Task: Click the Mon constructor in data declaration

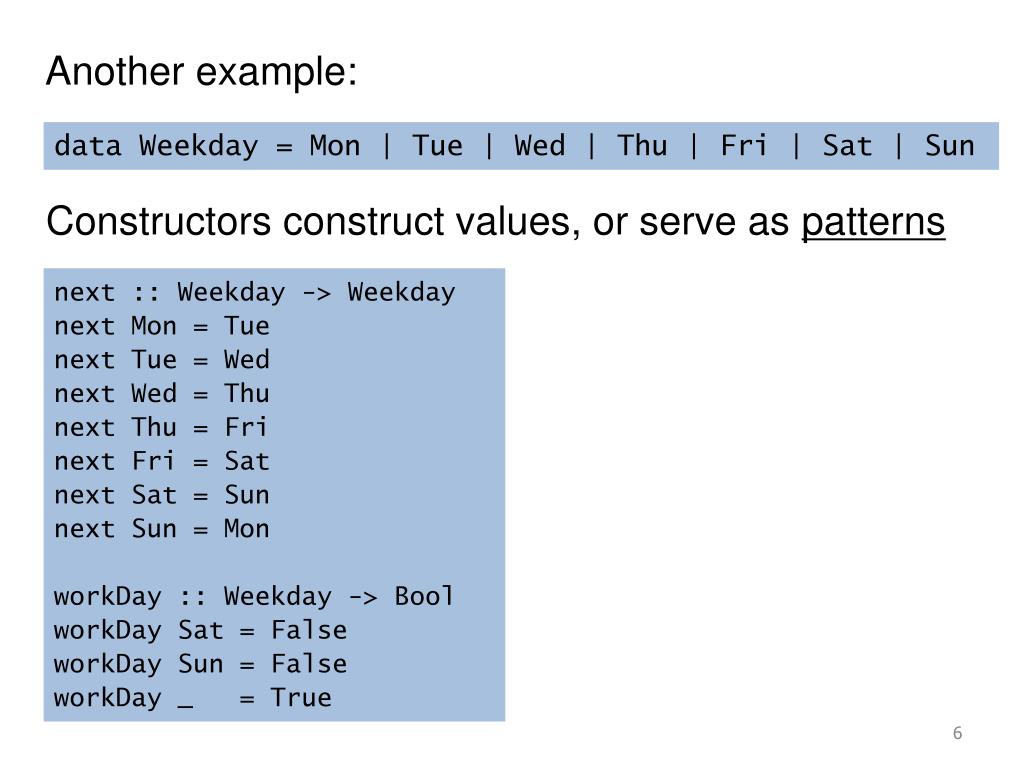Action: pyautogui.click(x=334, y=145)
